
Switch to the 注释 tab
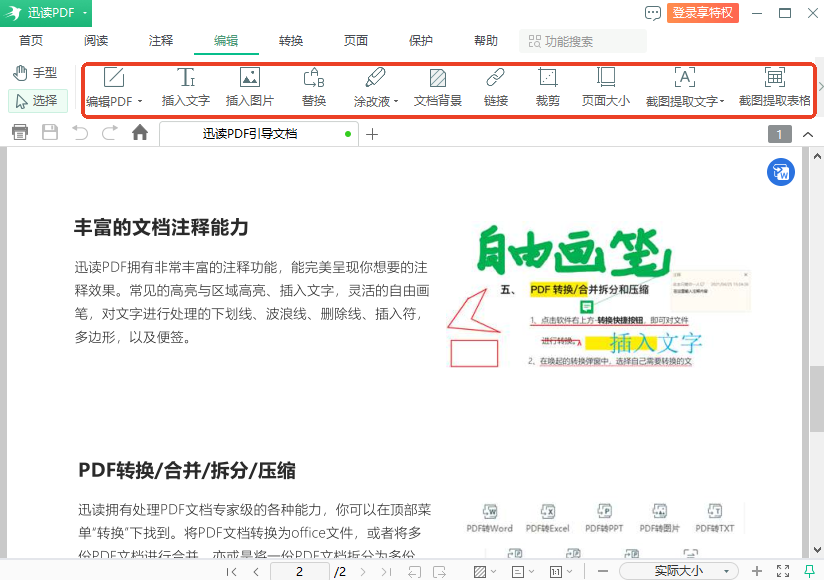point(161,41)
